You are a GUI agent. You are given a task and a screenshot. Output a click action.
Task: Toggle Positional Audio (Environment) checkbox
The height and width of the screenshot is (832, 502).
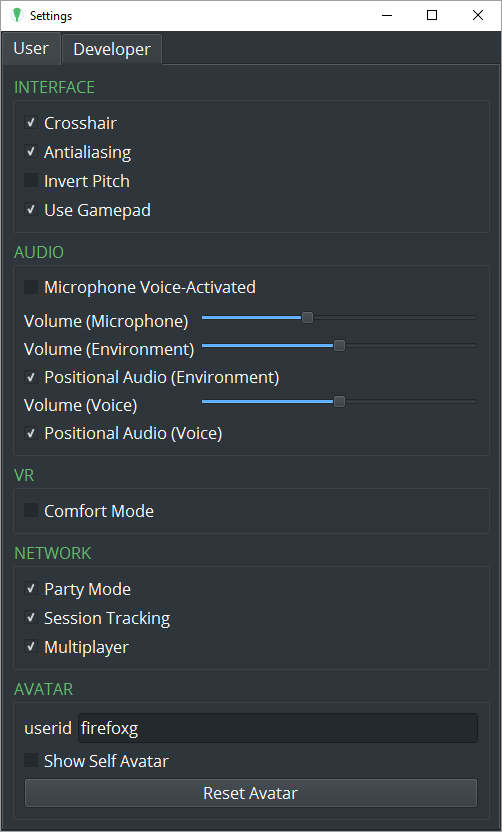pos(31,377)
